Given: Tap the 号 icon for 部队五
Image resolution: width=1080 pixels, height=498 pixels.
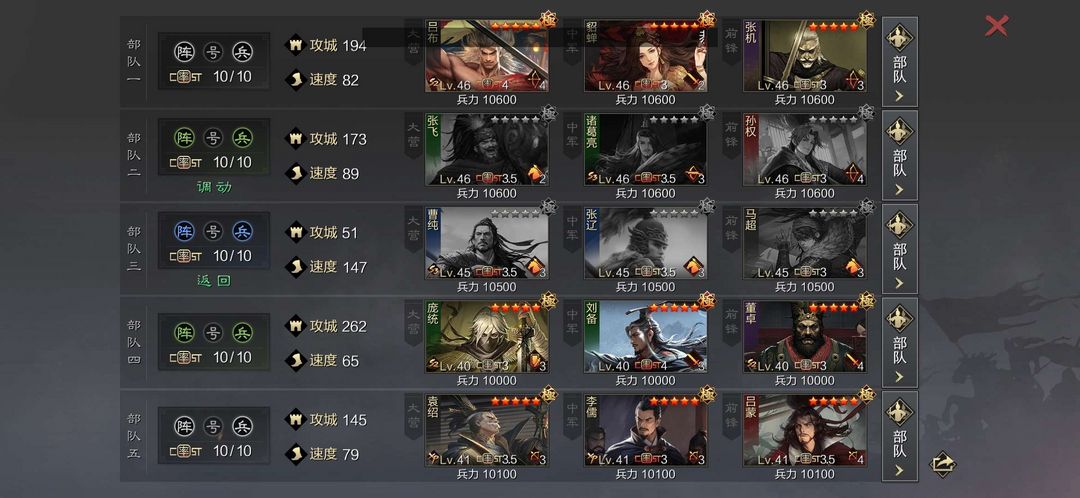Looking at the screenshot, I should pyautogui.click(x=213, y=426).
